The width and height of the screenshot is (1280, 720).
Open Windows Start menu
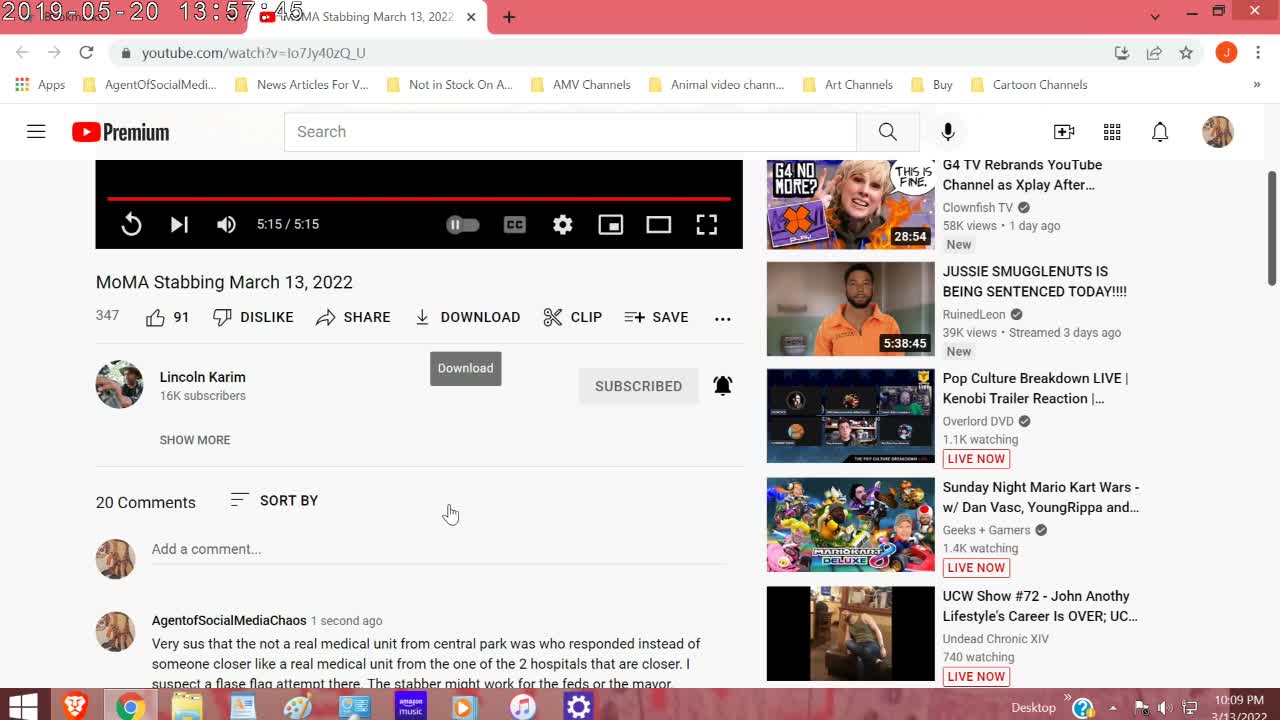point(23,707)
